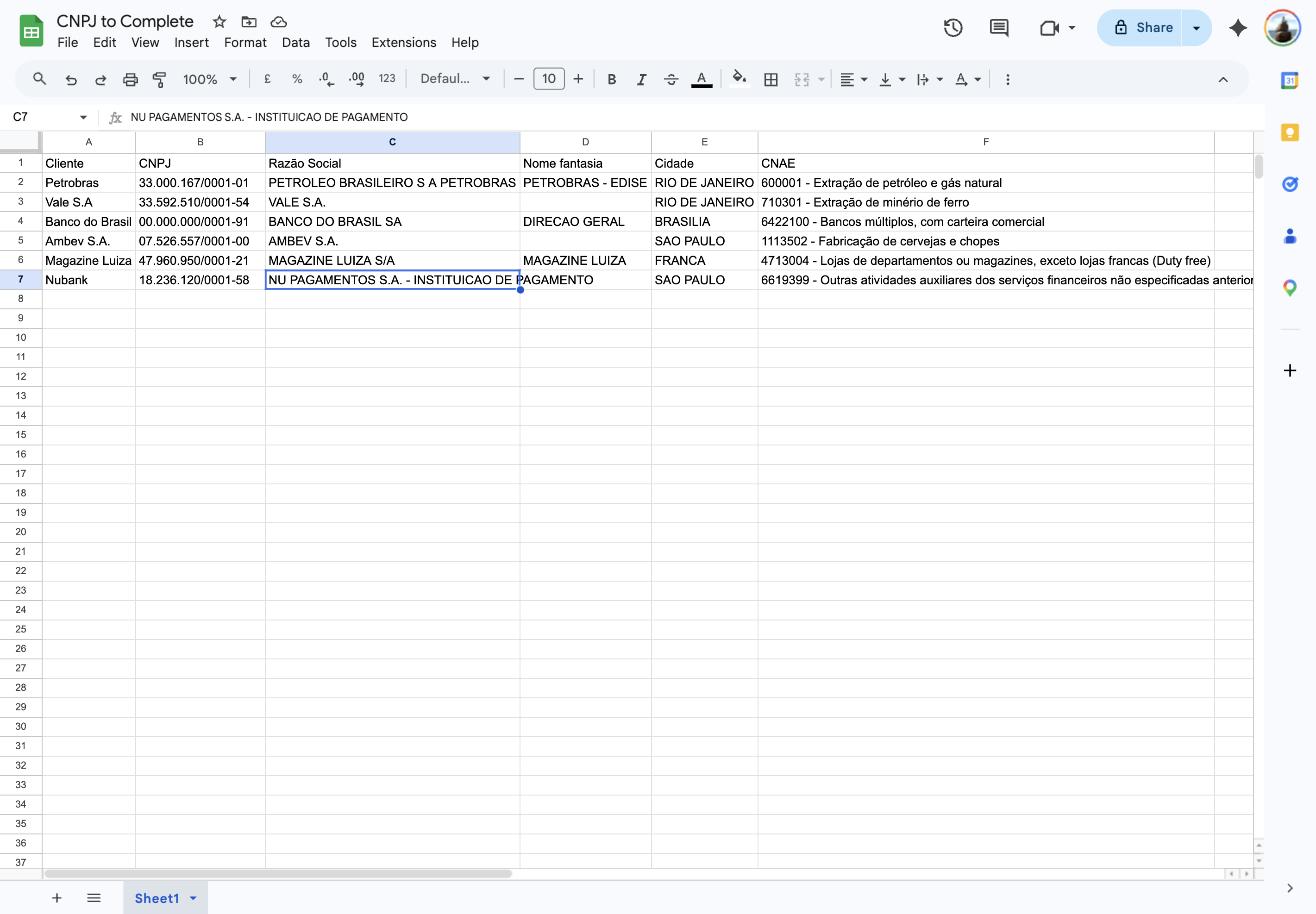Open quick sharing actions arrow

point(1197,28)
